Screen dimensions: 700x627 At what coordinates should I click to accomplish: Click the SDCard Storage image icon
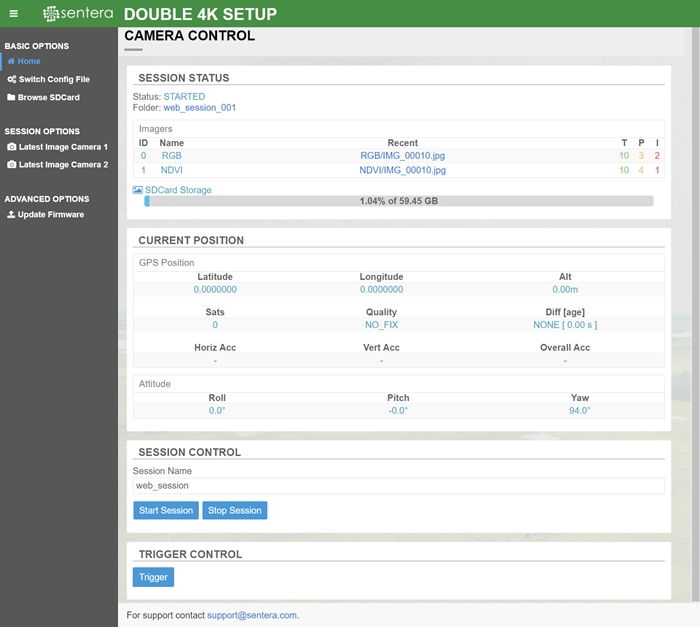(x=138, y=190)
